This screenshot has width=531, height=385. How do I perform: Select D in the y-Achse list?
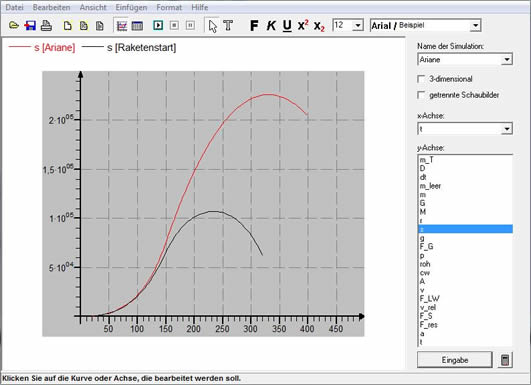(x=465, y=168)
